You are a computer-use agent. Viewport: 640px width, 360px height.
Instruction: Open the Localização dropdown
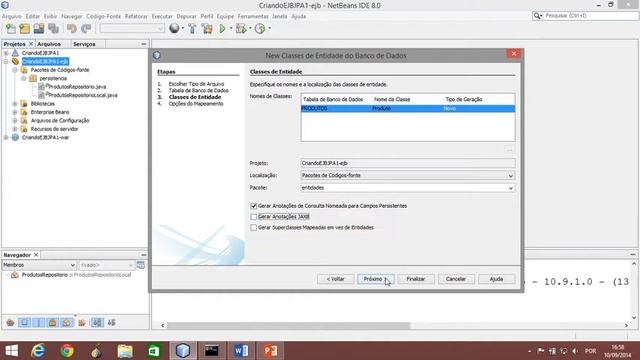point(510,176)
